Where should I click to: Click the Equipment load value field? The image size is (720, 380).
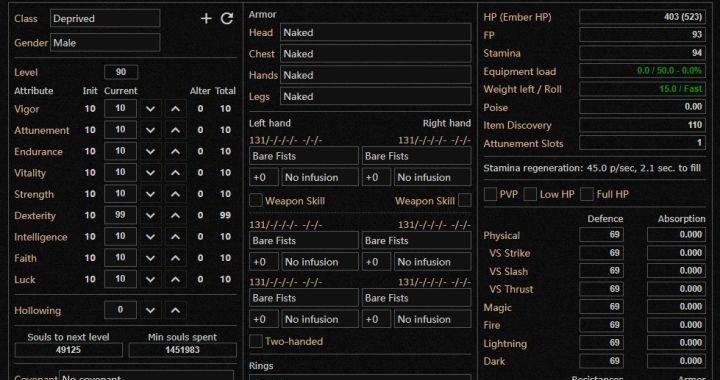click(642, 71)
